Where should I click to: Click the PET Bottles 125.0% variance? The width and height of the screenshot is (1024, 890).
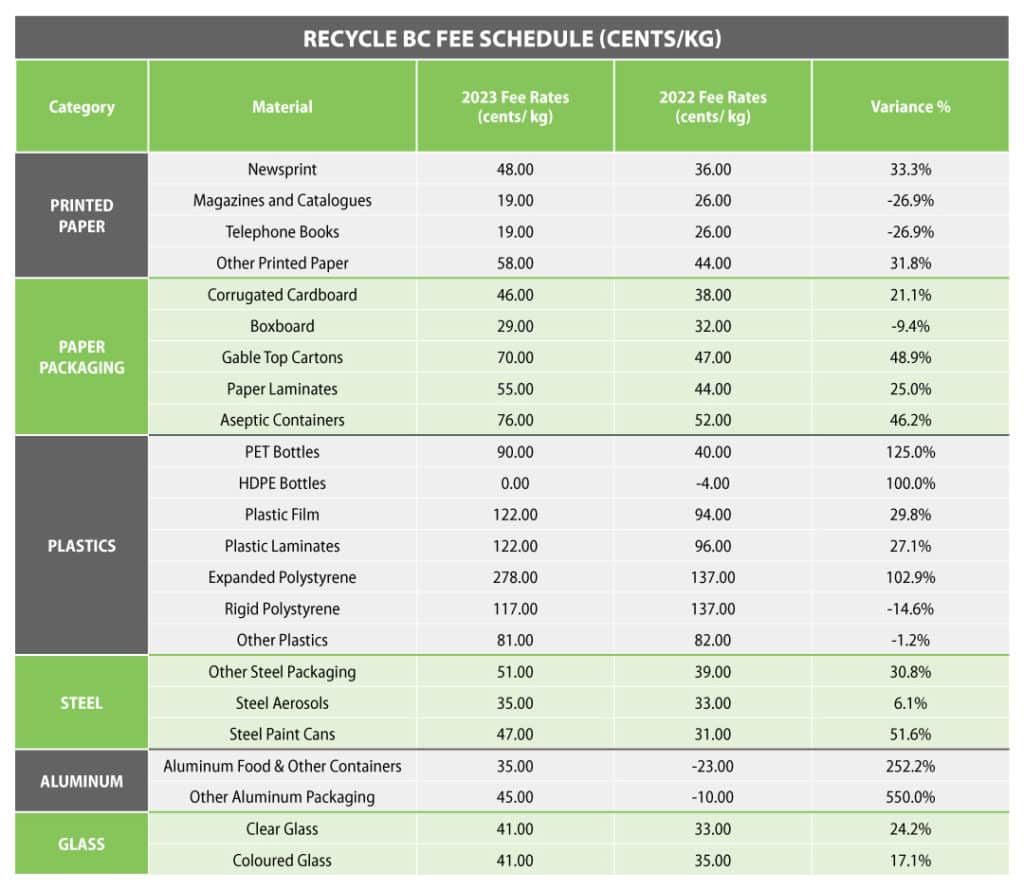(x=910, y=452)
